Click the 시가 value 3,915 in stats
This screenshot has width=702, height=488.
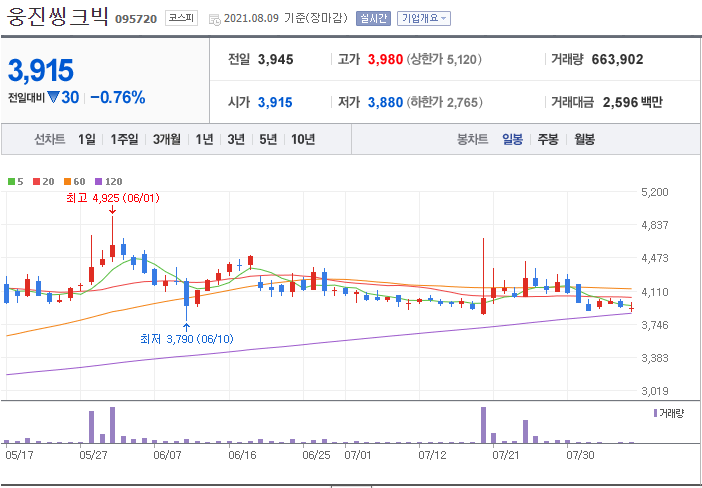click(275, 103)
